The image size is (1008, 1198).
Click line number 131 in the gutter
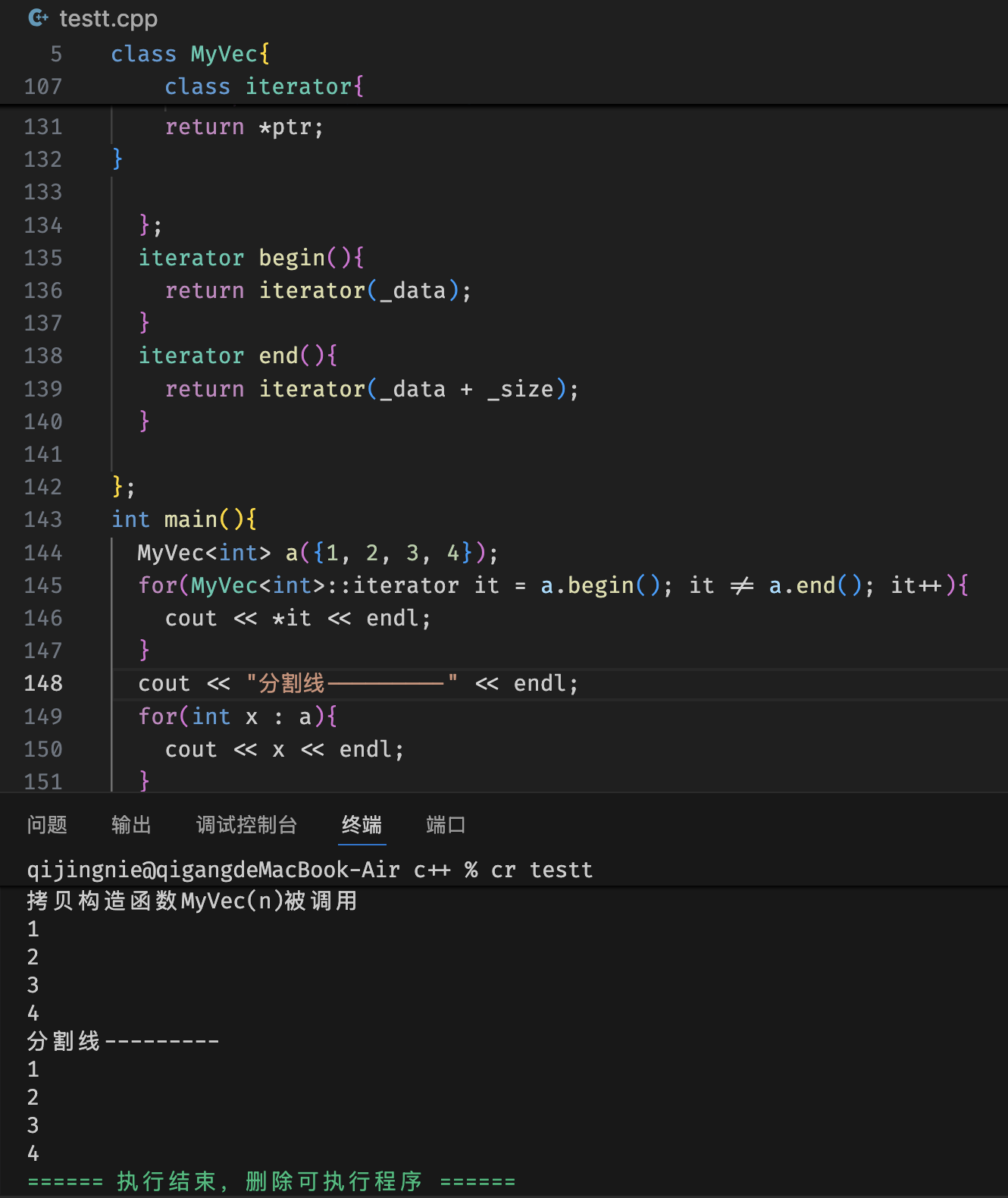[x=43, y=127]
